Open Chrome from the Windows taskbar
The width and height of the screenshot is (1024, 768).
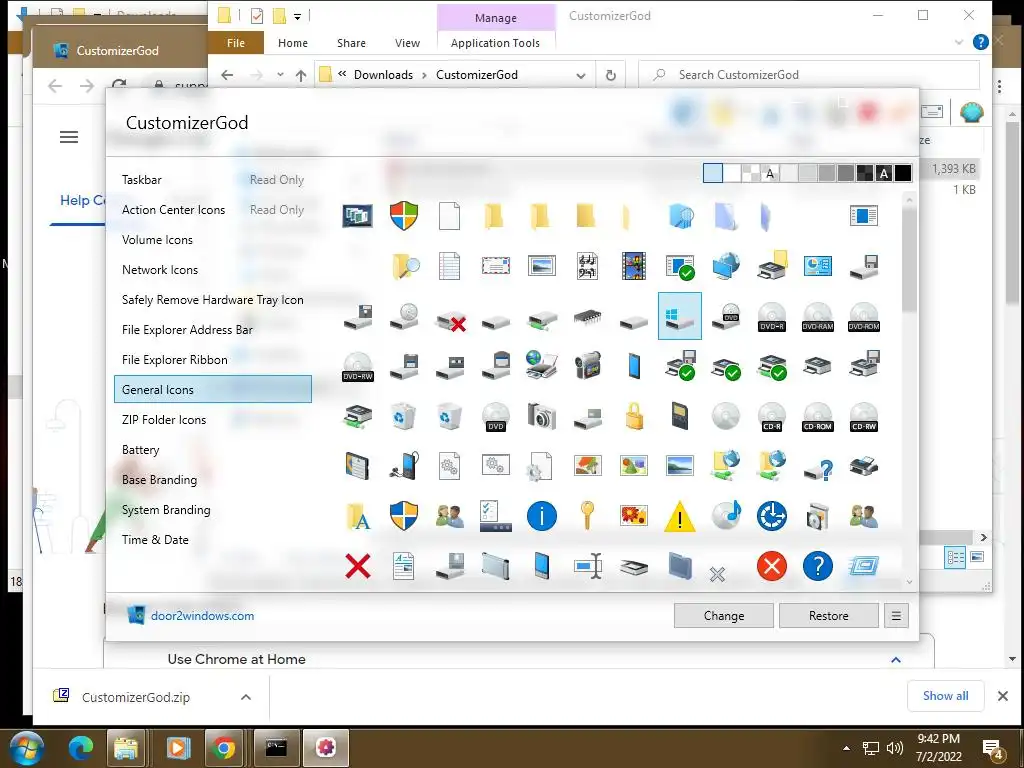223,748
